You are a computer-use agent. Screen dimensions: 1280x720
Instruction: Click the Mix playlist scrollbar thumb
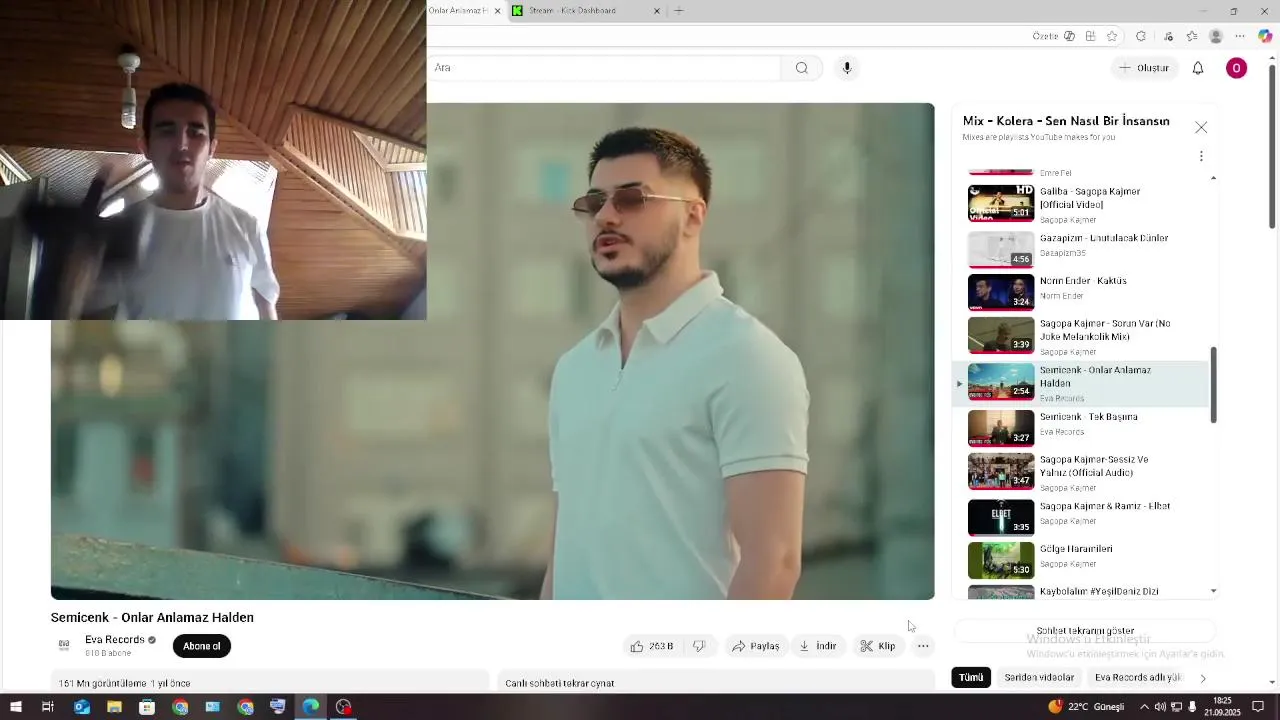[1214, 385]
